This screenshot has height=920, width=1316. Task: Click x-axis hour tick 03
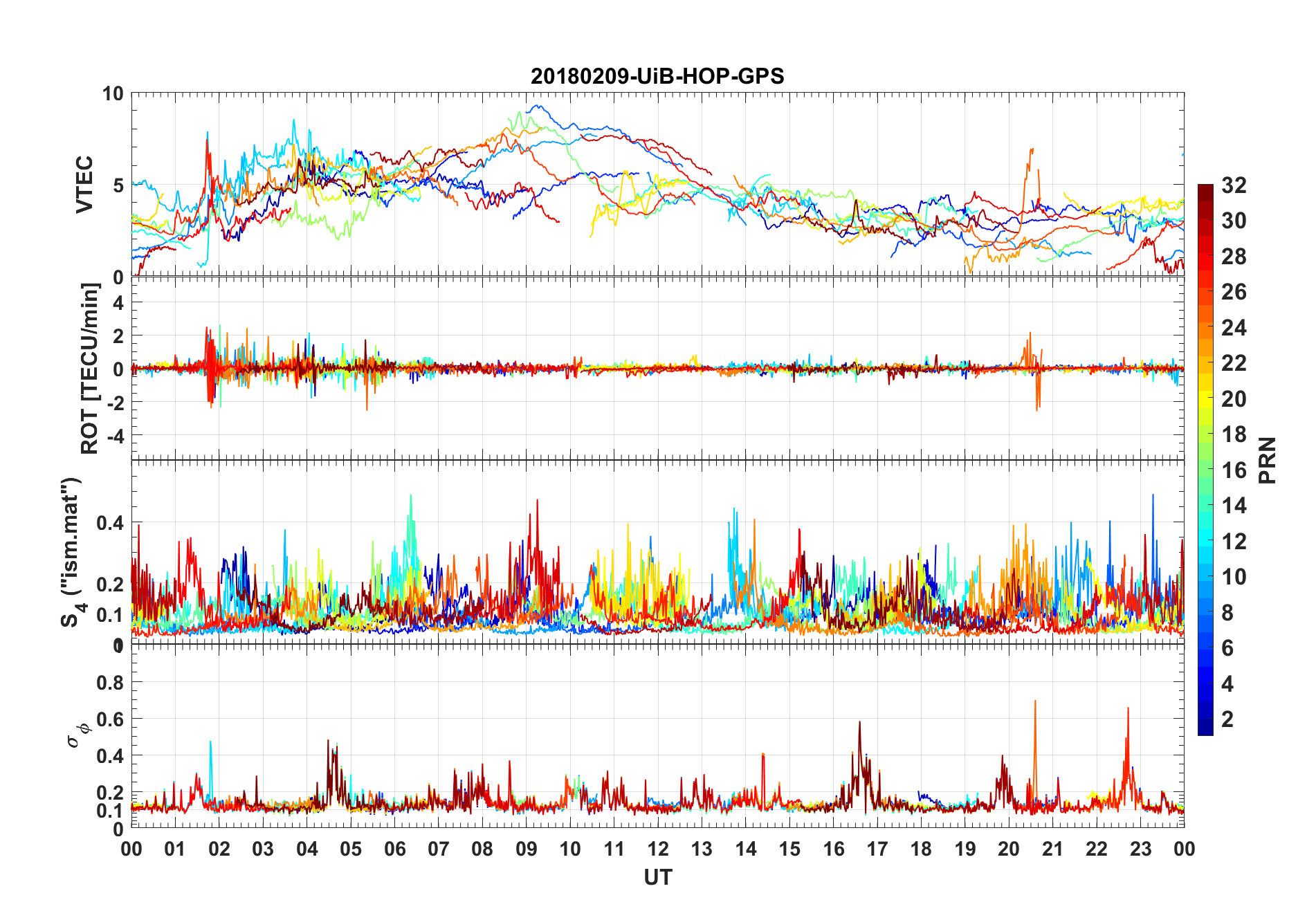[263, 849]
